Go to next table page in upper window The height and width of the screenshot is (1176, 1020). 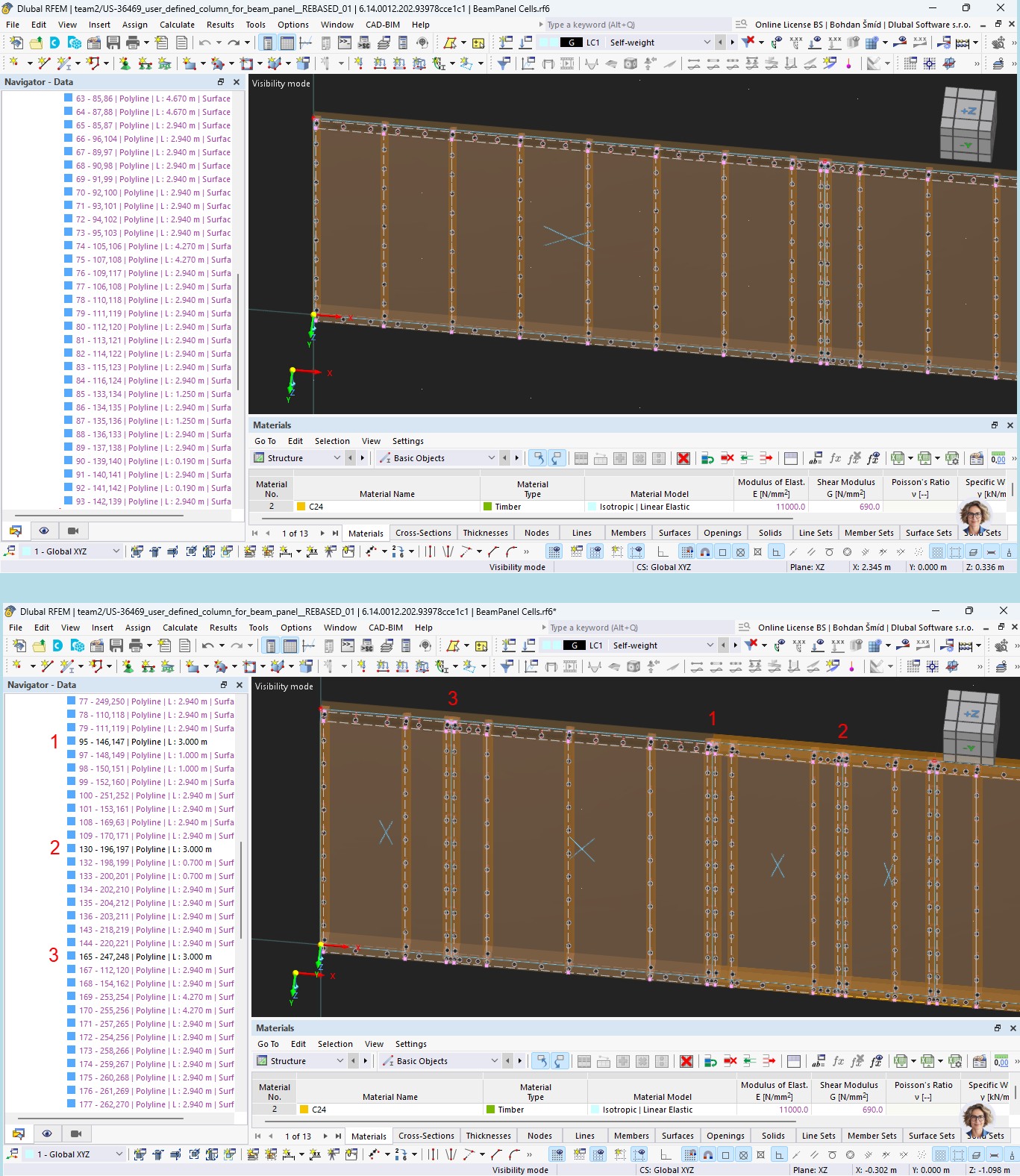point(322,533)
